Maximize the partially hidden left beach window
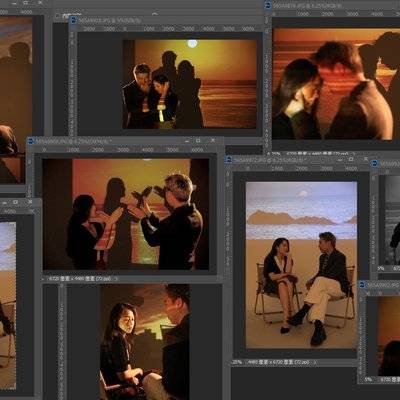This screenshot has height=400, width=400. [15, 202]
